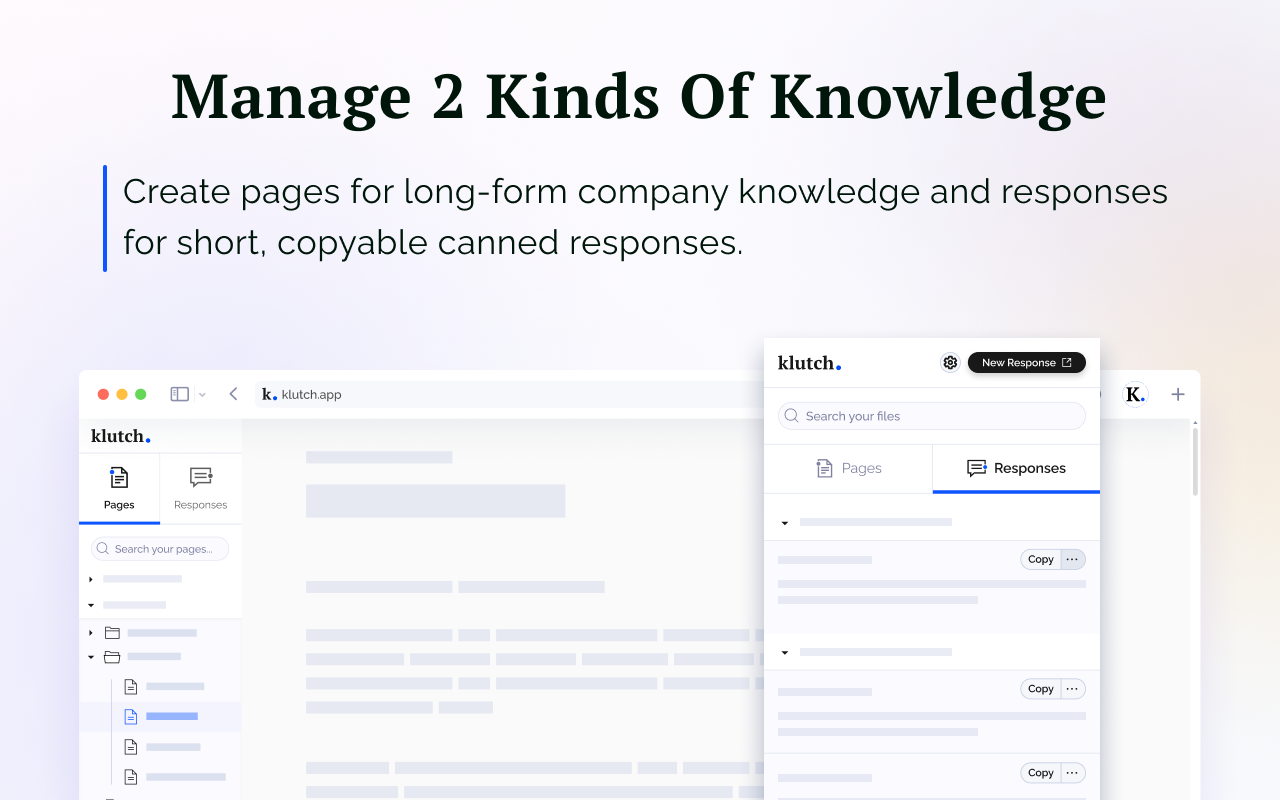This screenshot has height=800, width=1280.
Task: Click the back navigation chevron
Action: 233,394
